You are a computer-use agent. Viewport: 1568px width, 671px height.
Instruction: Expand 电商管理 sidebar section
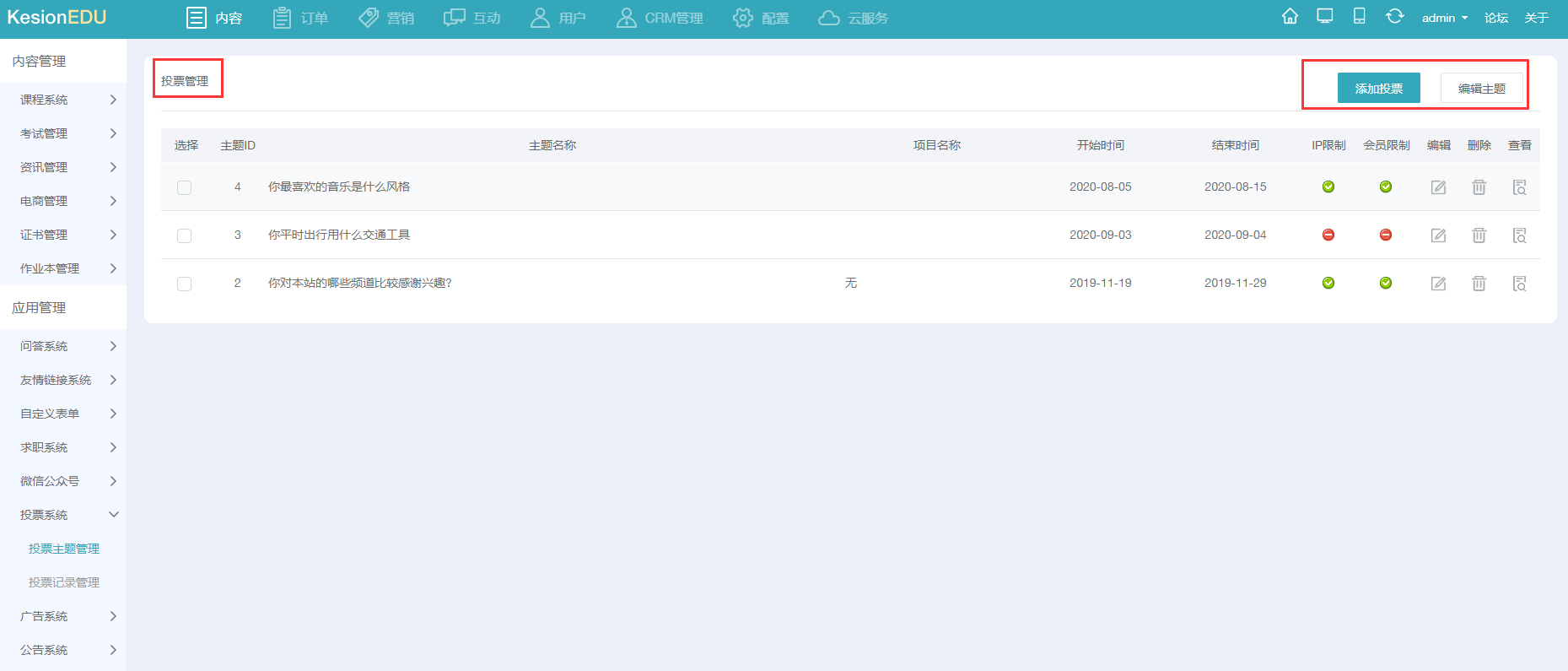(63, 201)
